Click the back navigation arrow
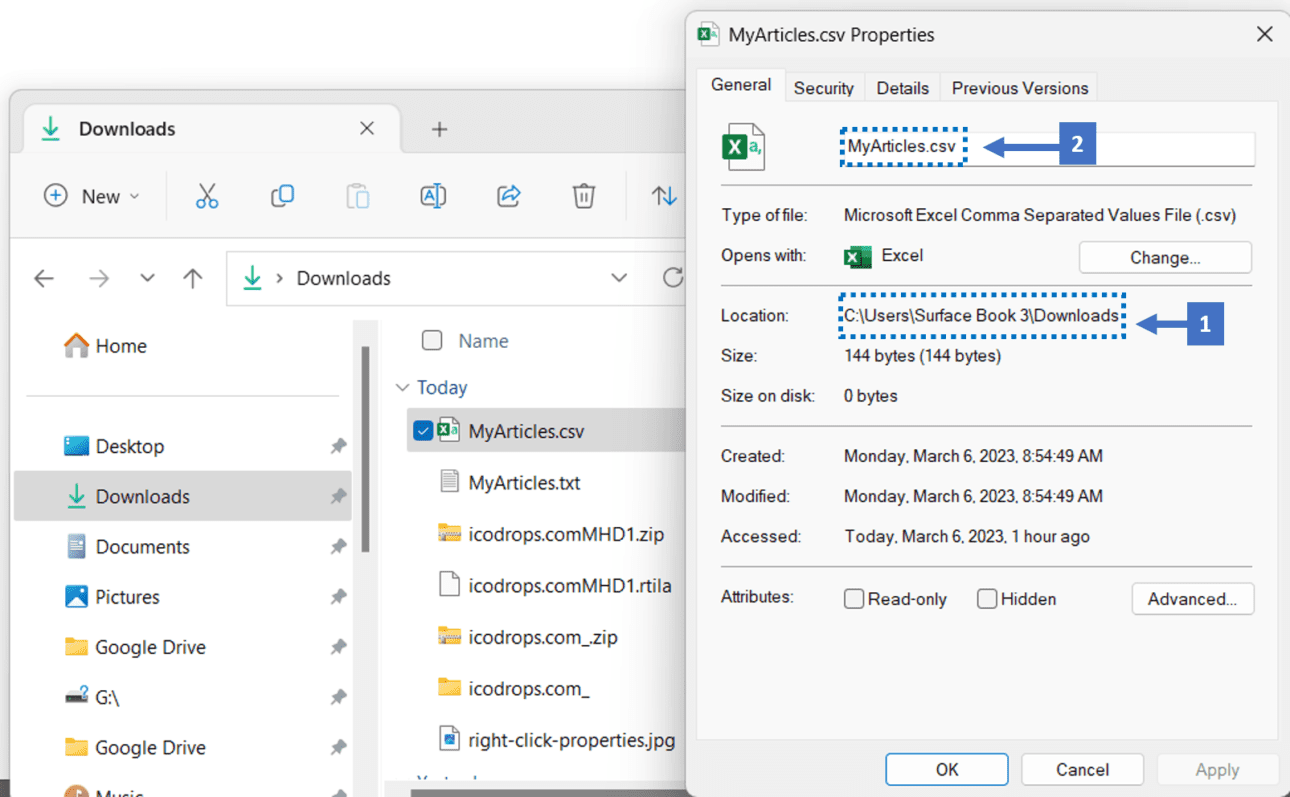The width and height of the screenshot is (1290, 797). pos(44,278)
